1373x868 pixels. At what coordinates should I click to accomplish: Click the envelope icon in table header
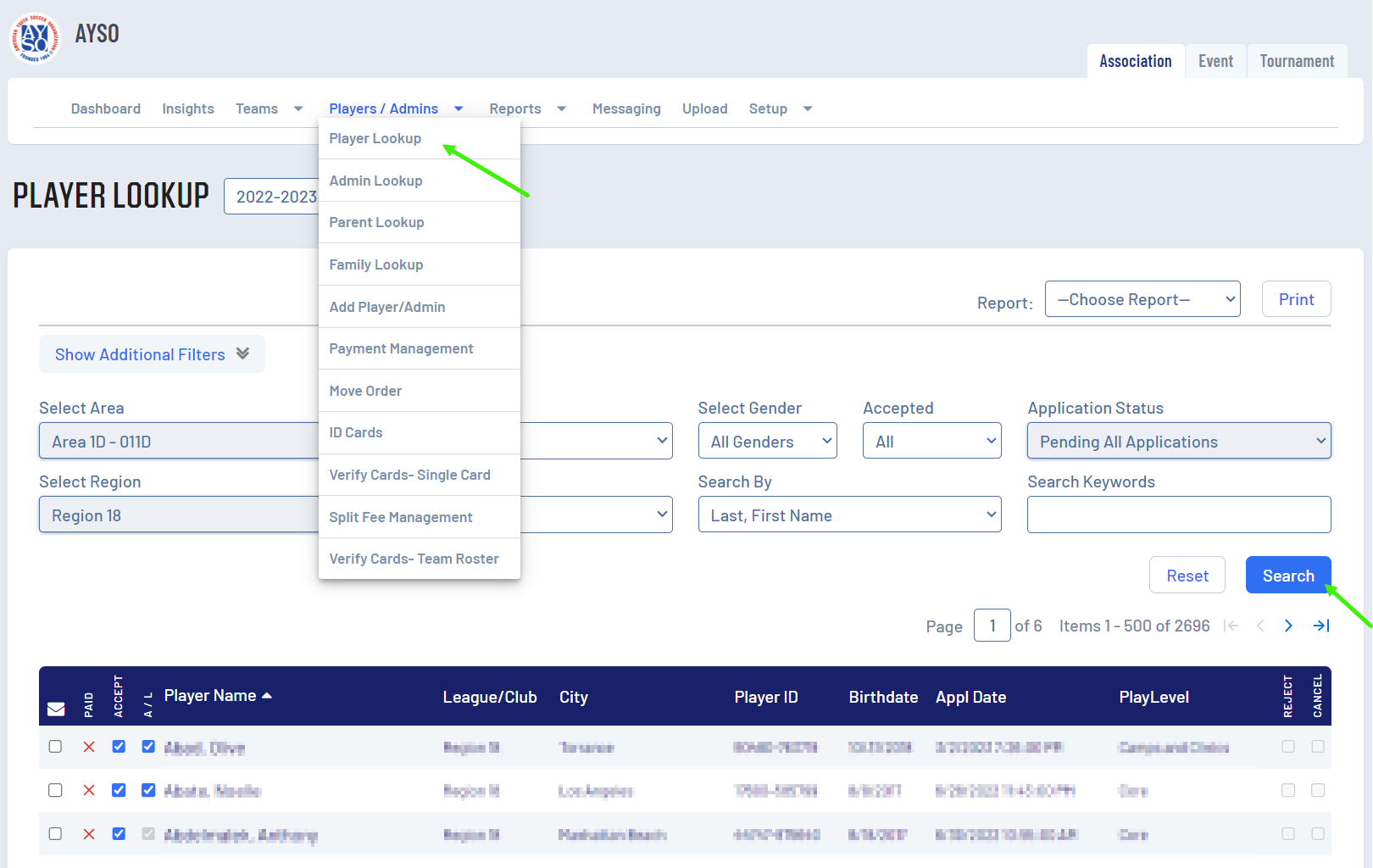(x=56, y=709)
